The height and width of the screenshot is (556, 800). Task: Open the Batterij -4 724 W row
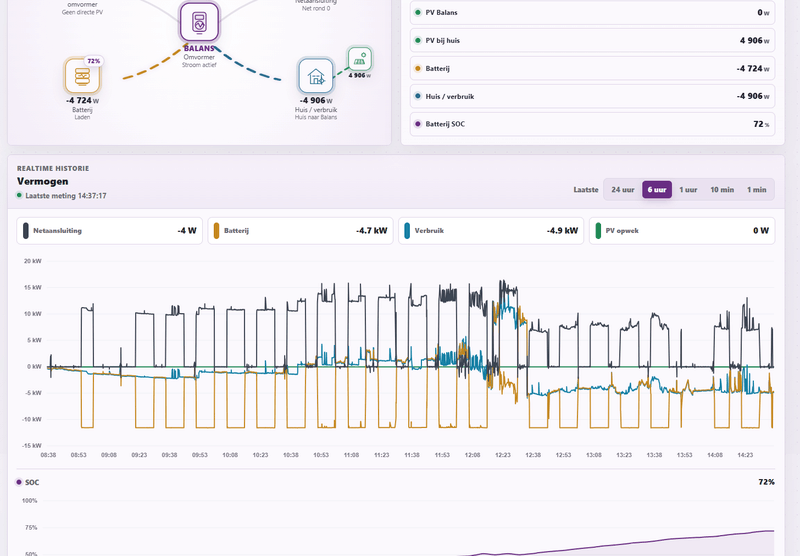[592, 68]
